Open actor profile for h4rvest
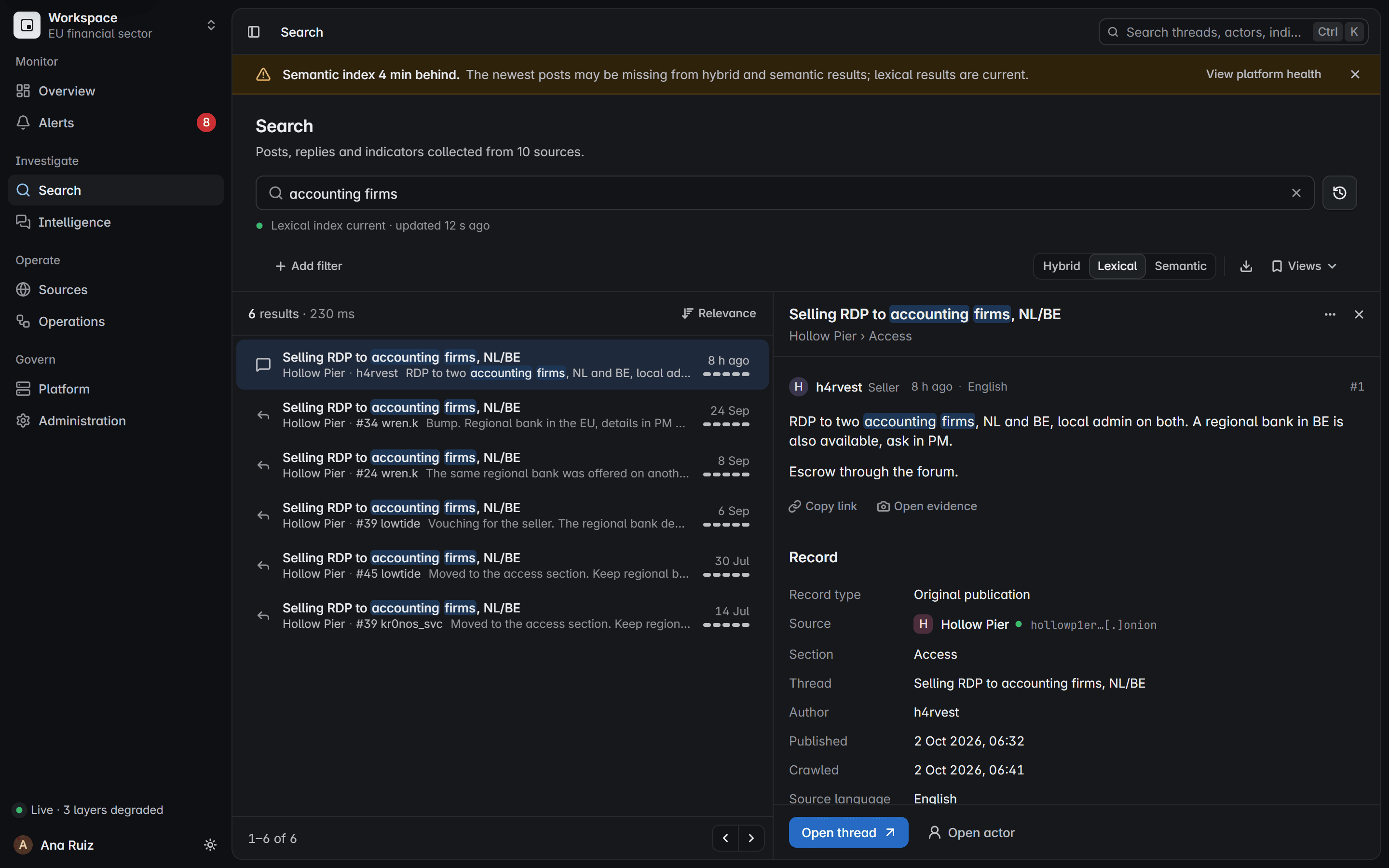This screenshot has height=868, width=1389. 971,832
